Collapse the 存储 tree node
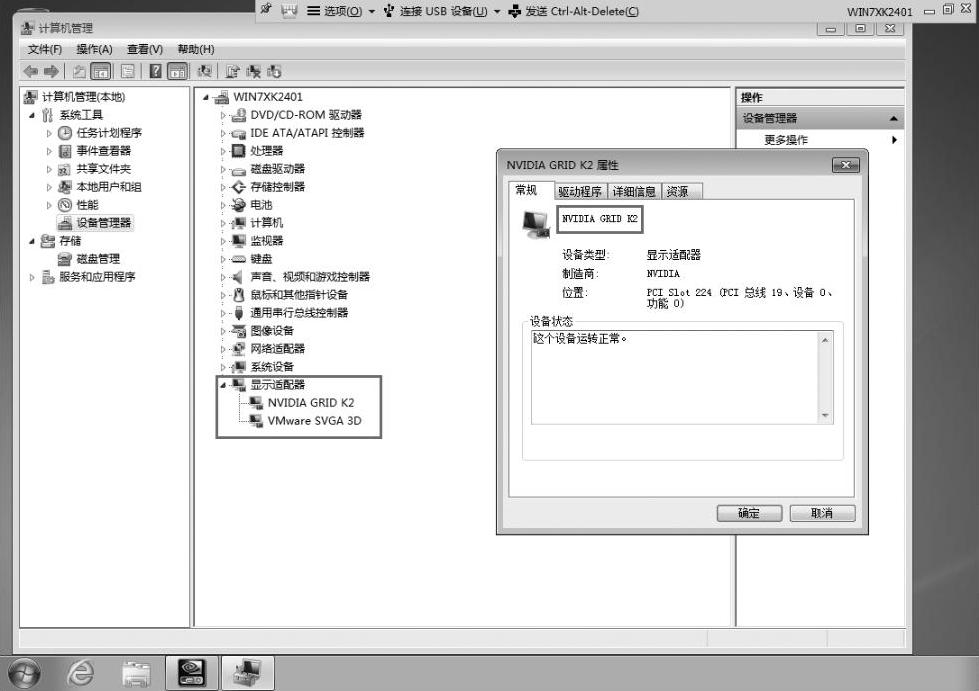 pyautogui.click(x=32, y=241)
